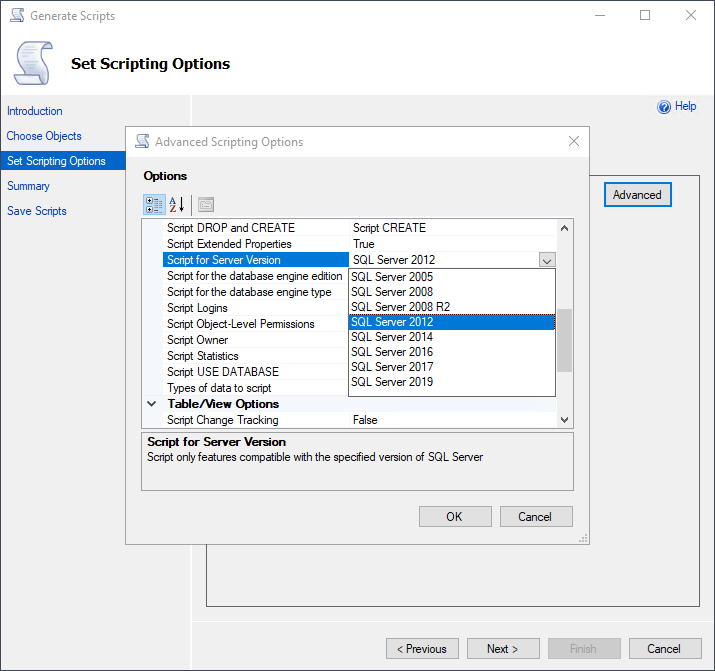Close the Advanced Scripting Options dialog
Screen dimensions: 715x671
[574, 141]
